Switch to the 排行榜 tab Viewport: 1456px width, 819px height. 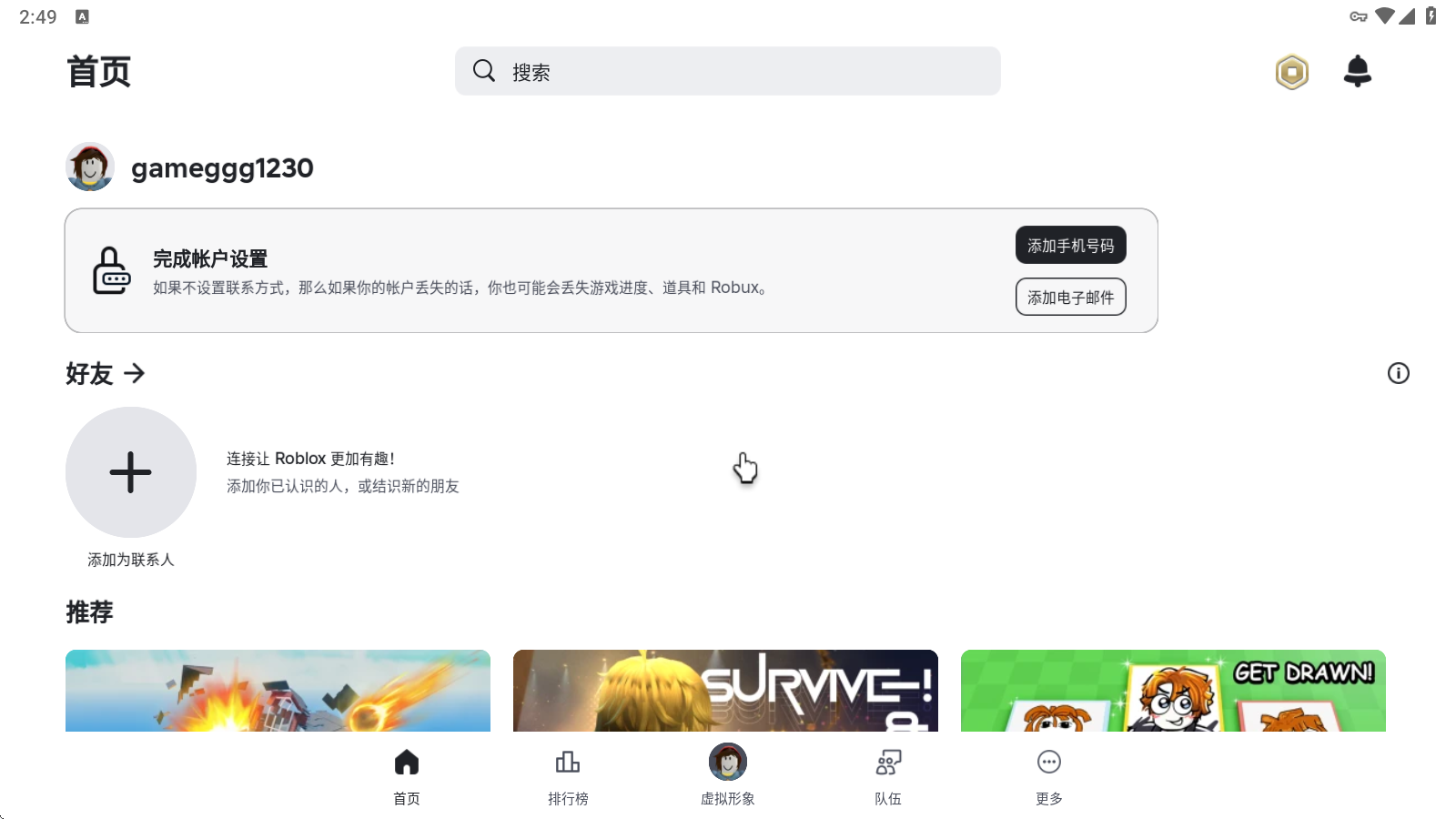pos(567,773)
